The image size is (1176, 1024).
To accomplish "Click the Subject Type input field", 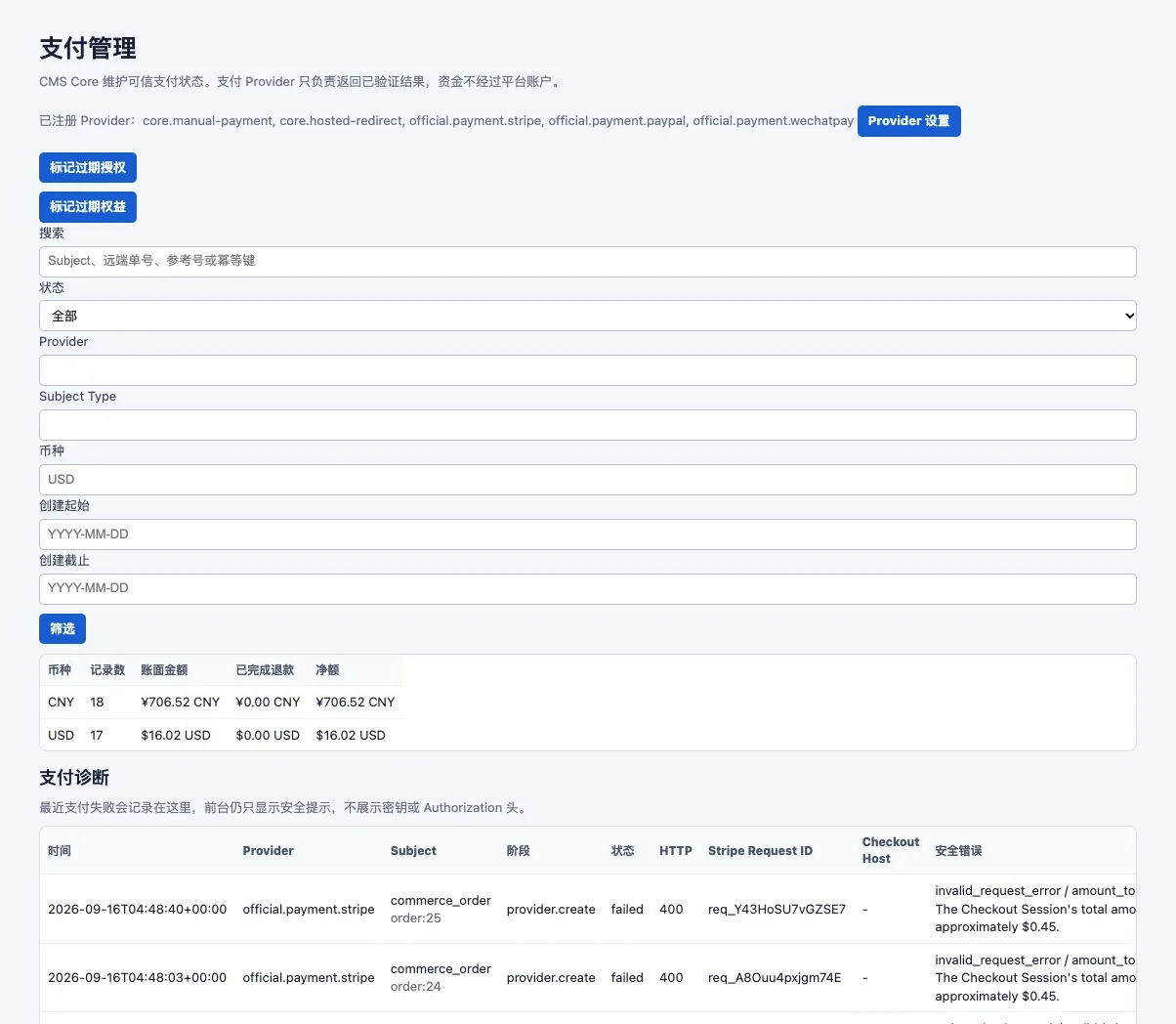I will click(x=588, y=425).
